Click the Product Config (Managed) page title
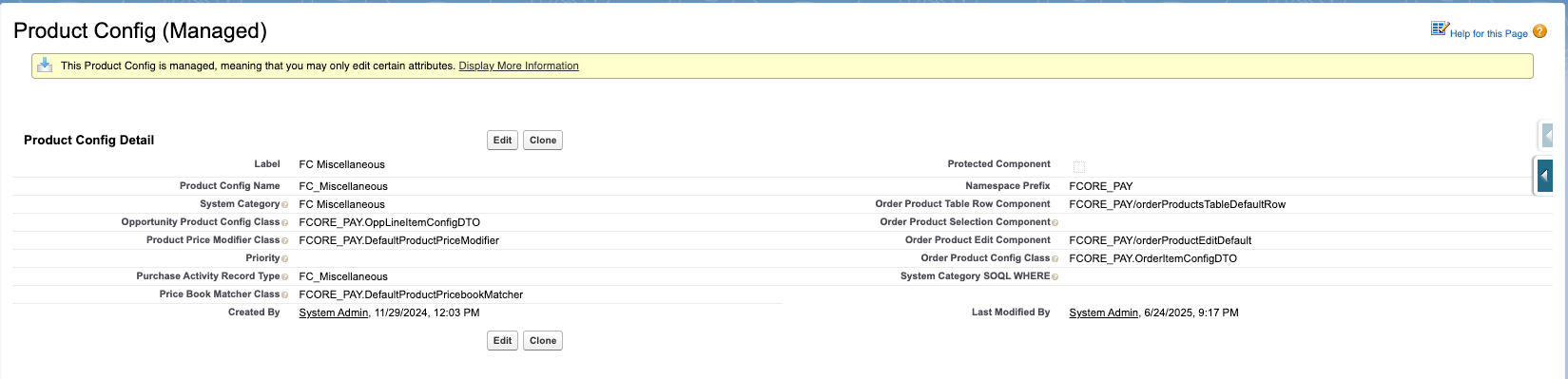 pyautogui.click(x=140, y=30)
